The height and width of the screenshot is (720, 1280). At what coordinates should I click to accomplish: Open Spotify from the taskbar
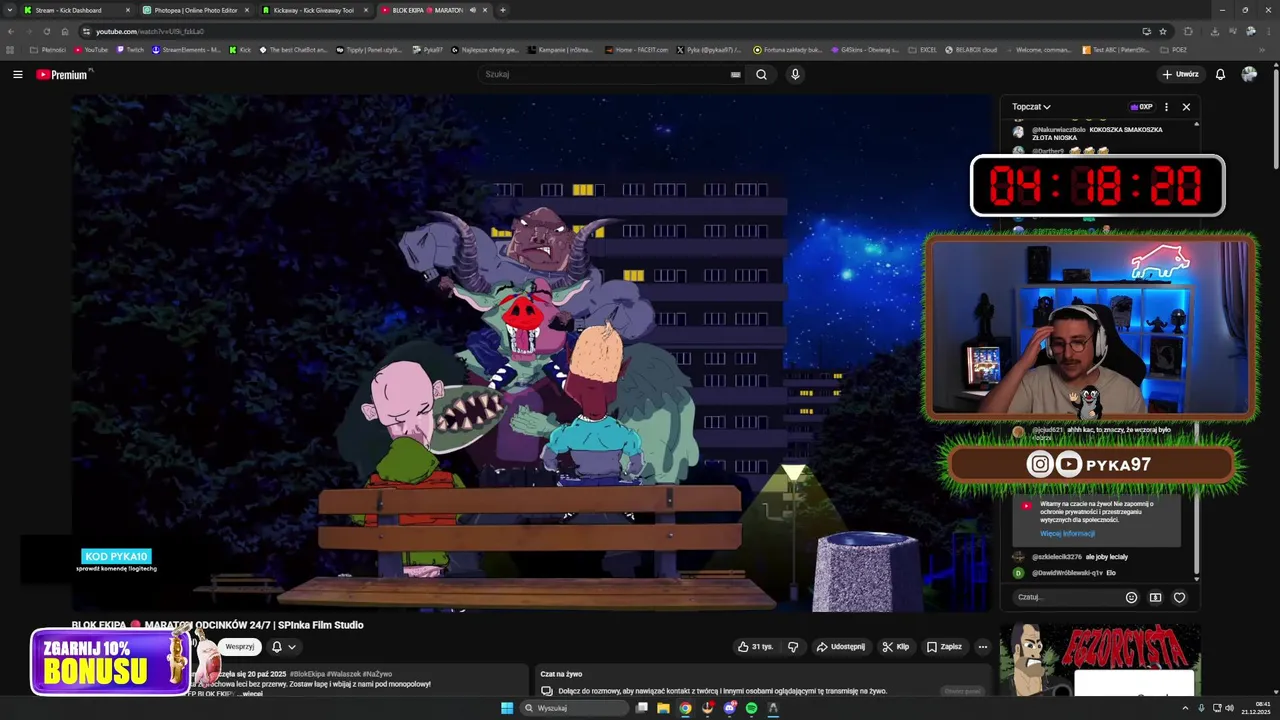coord(751,708)
